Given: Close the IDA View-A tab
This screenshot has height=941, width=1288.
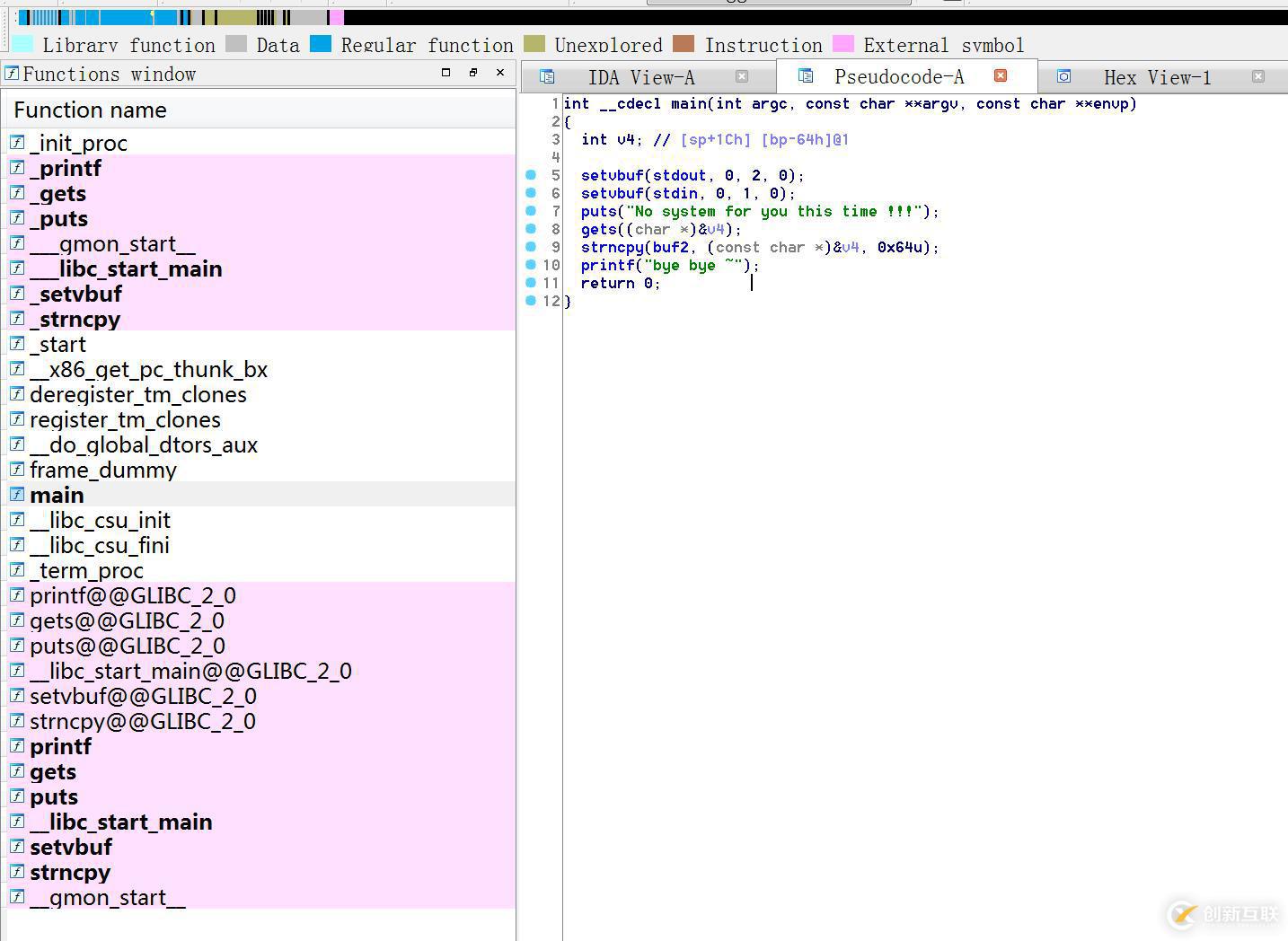Looking at the screenshot, I should 742,77.
